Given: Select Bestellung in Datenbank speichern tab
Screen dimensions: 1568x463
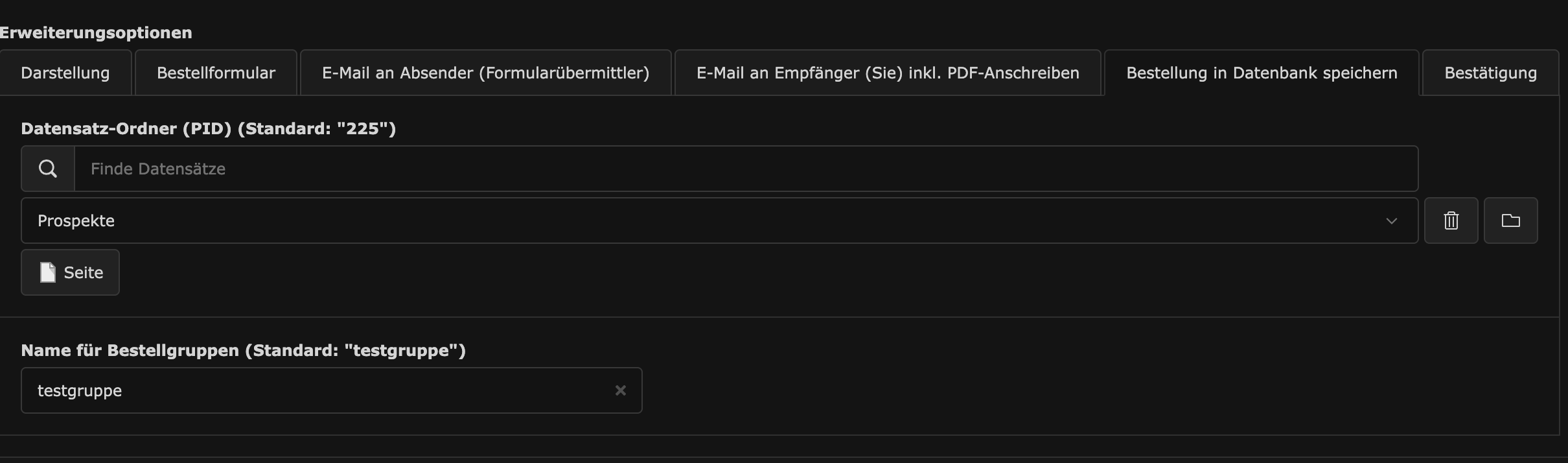Looking at the screenshot, I should coord(1262,73).
